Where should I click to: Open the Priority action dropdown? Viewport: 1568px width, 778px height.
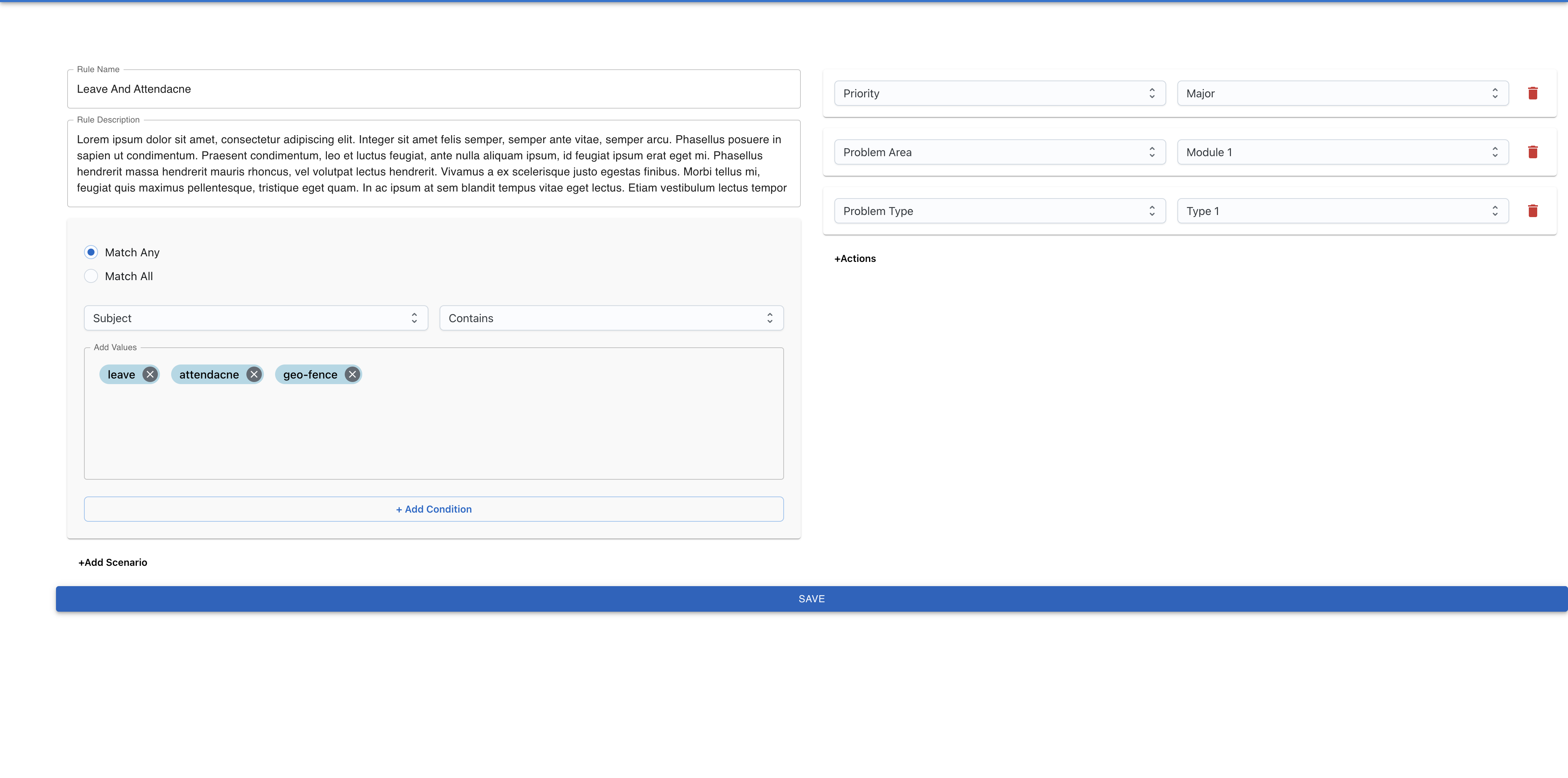[x=1000, y=93]
